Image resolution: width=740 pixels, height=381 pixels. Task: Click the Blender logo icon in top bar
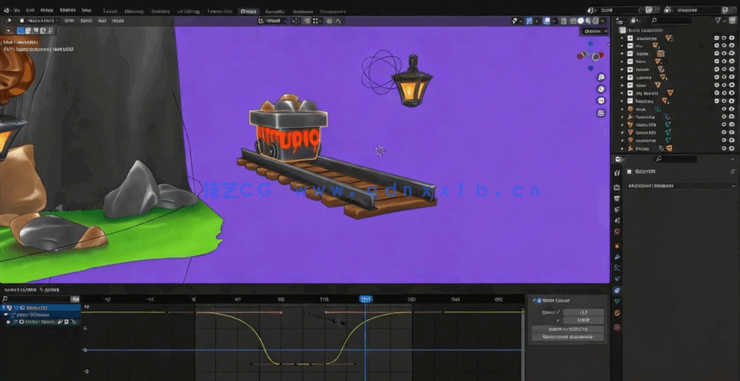click(x=7, y=10)
